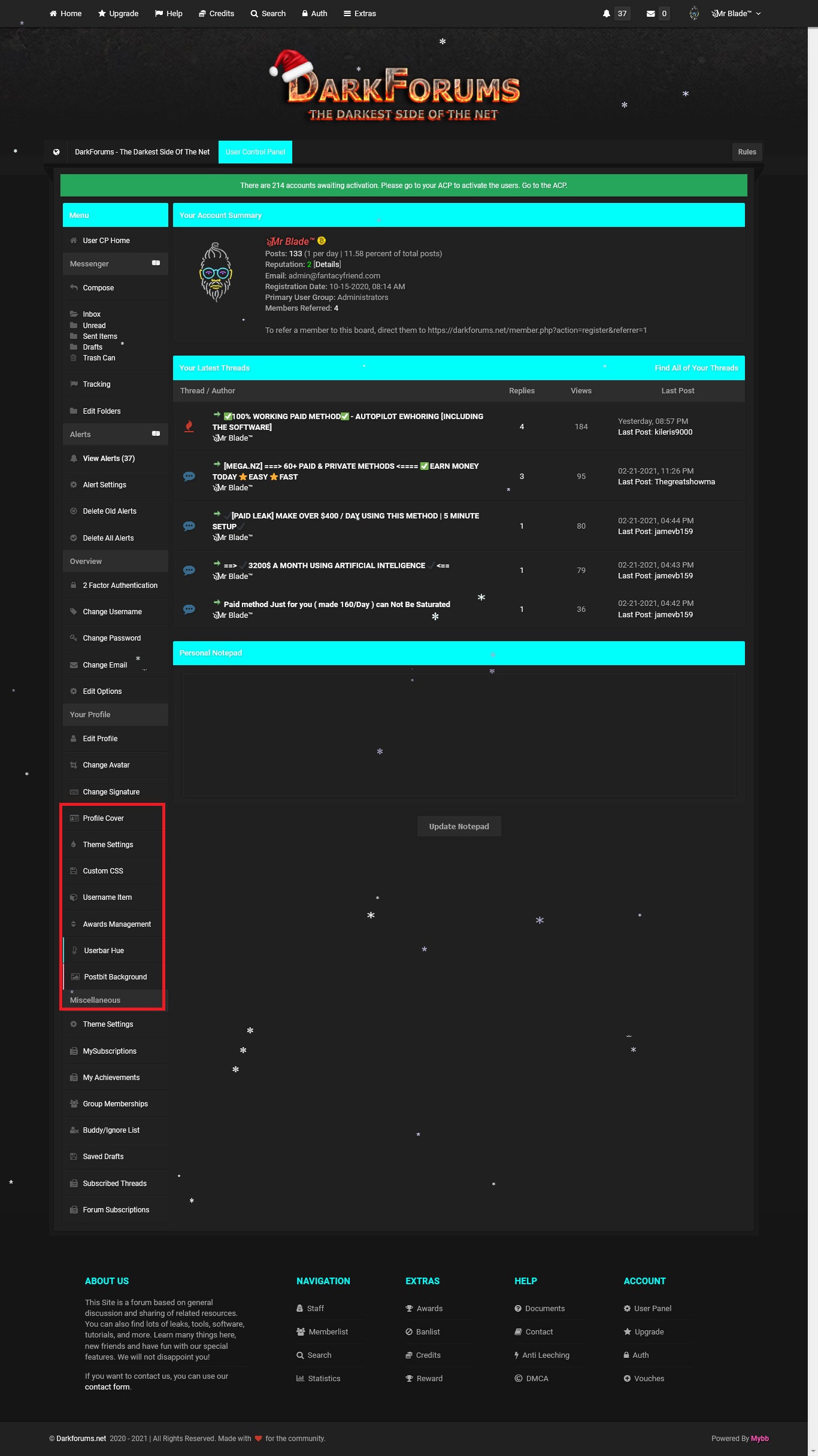Click inside the Personal Notepad text area

[x=459, y=735]
